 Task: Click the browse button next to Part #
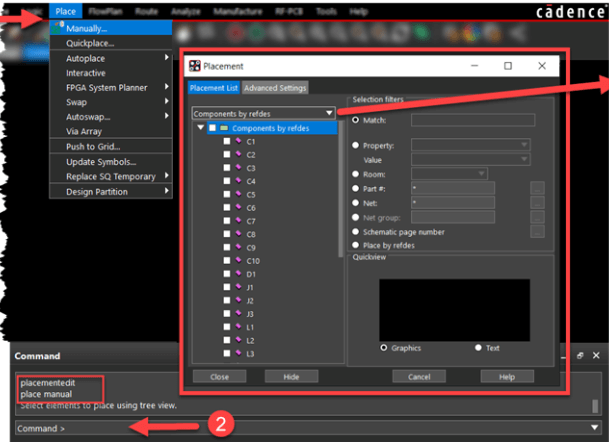(537, 187)
